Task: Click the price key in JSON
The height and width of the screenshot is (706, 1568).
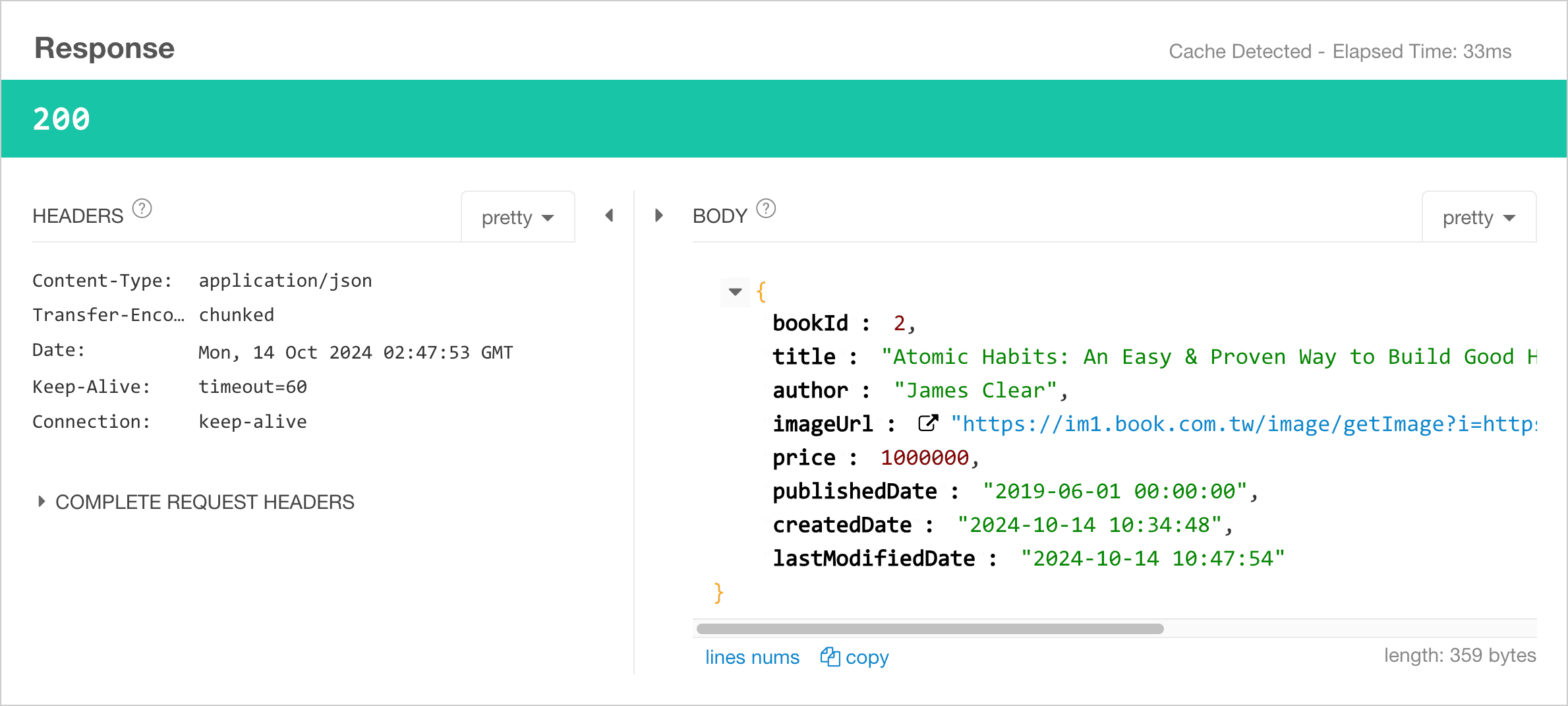Action: coord(804,457)
